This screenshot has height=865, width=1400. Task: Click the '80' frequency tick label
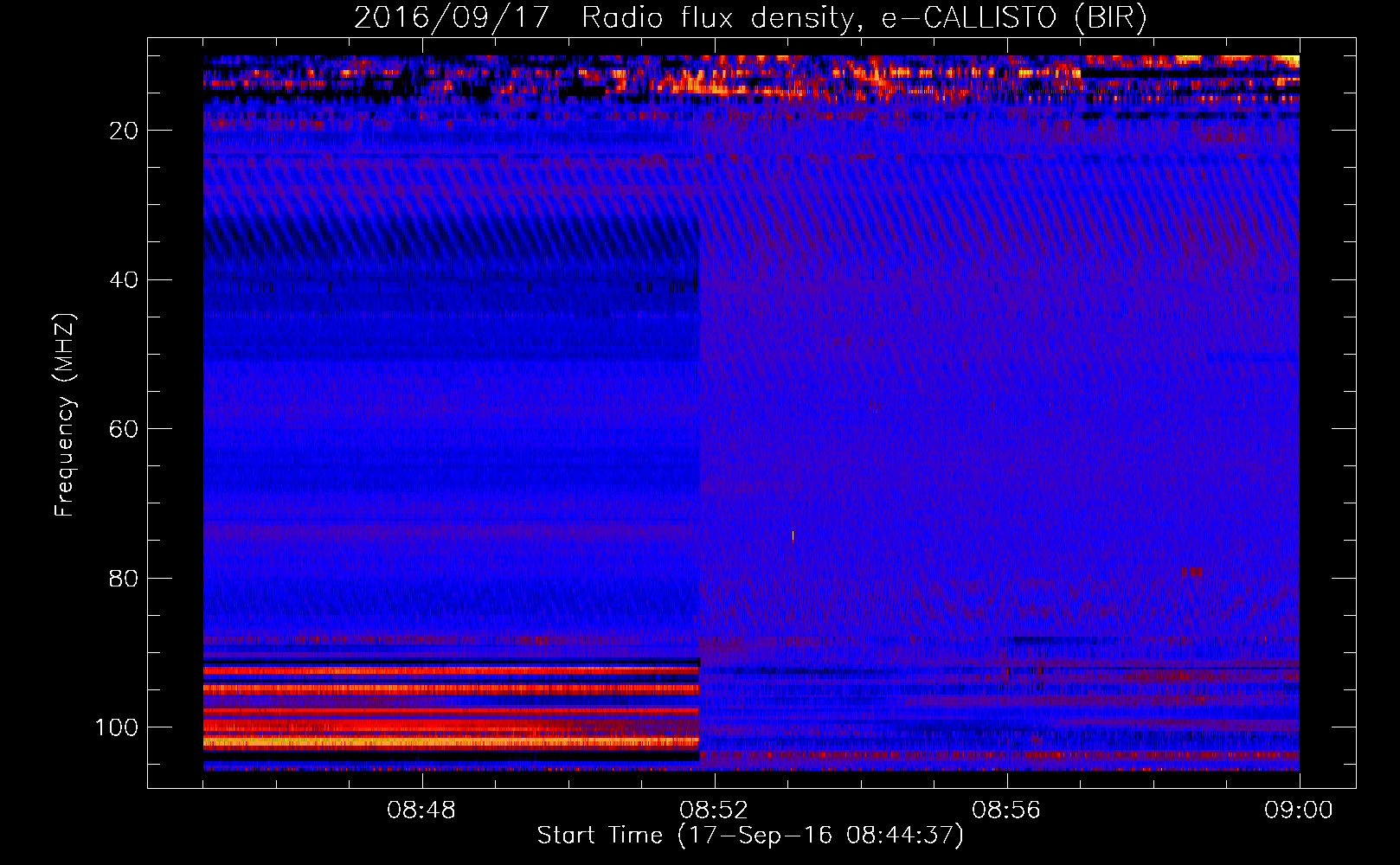[x=125, y=578]
